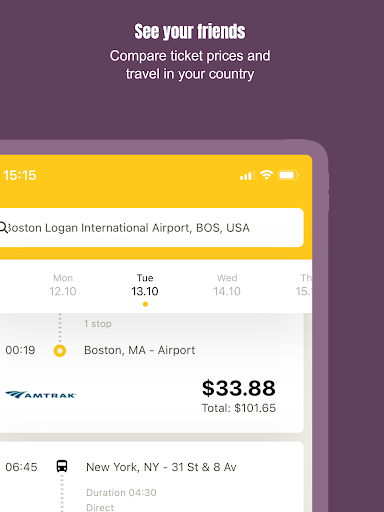Tap the 15:15 clock in status bar
The width and height of the screenshot is (384, 512).
[x=19, y=175]
